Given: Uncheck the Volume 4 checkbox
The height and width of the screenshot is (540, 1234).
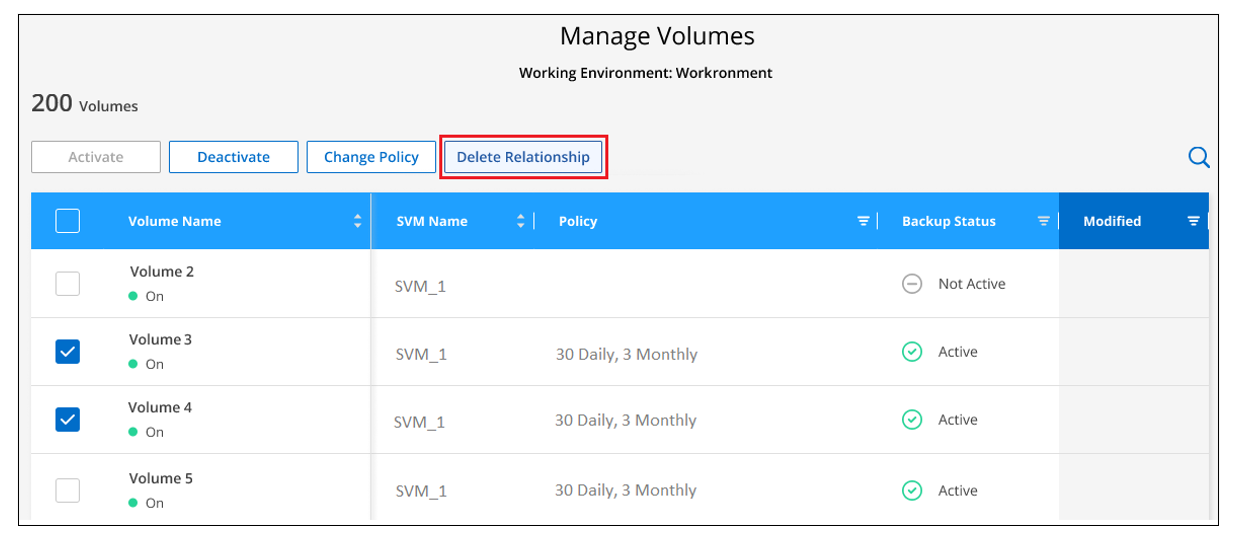Looking at the screenshot, I should click(x=67, y=420).
